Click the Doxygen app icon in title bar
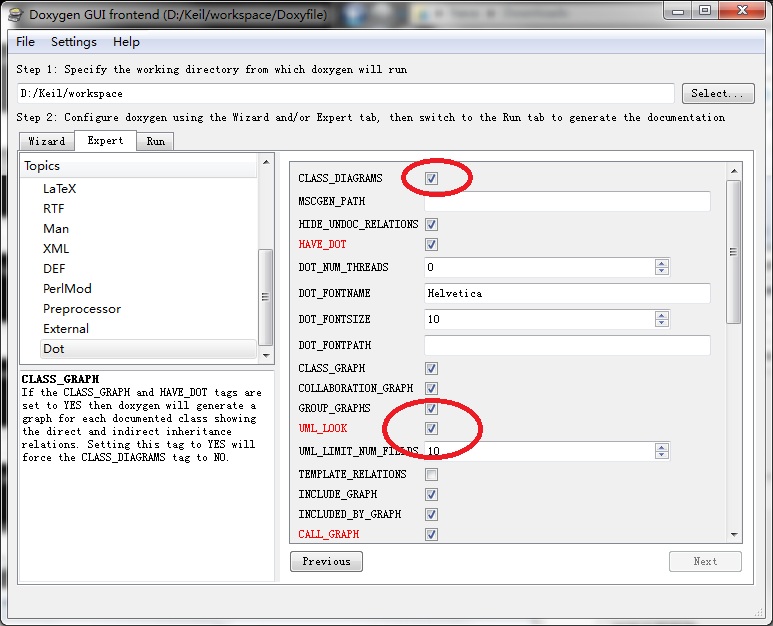The width and height of the screenshot is (773, 626). pyautogui.click(x=16, y=14)
